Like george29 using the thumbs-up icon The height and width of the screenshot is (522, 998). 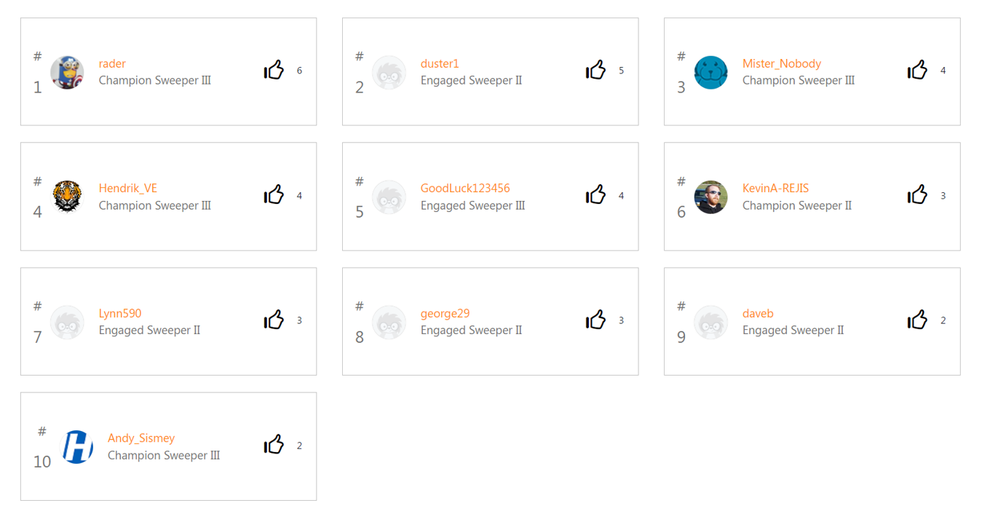pos(596,321)
